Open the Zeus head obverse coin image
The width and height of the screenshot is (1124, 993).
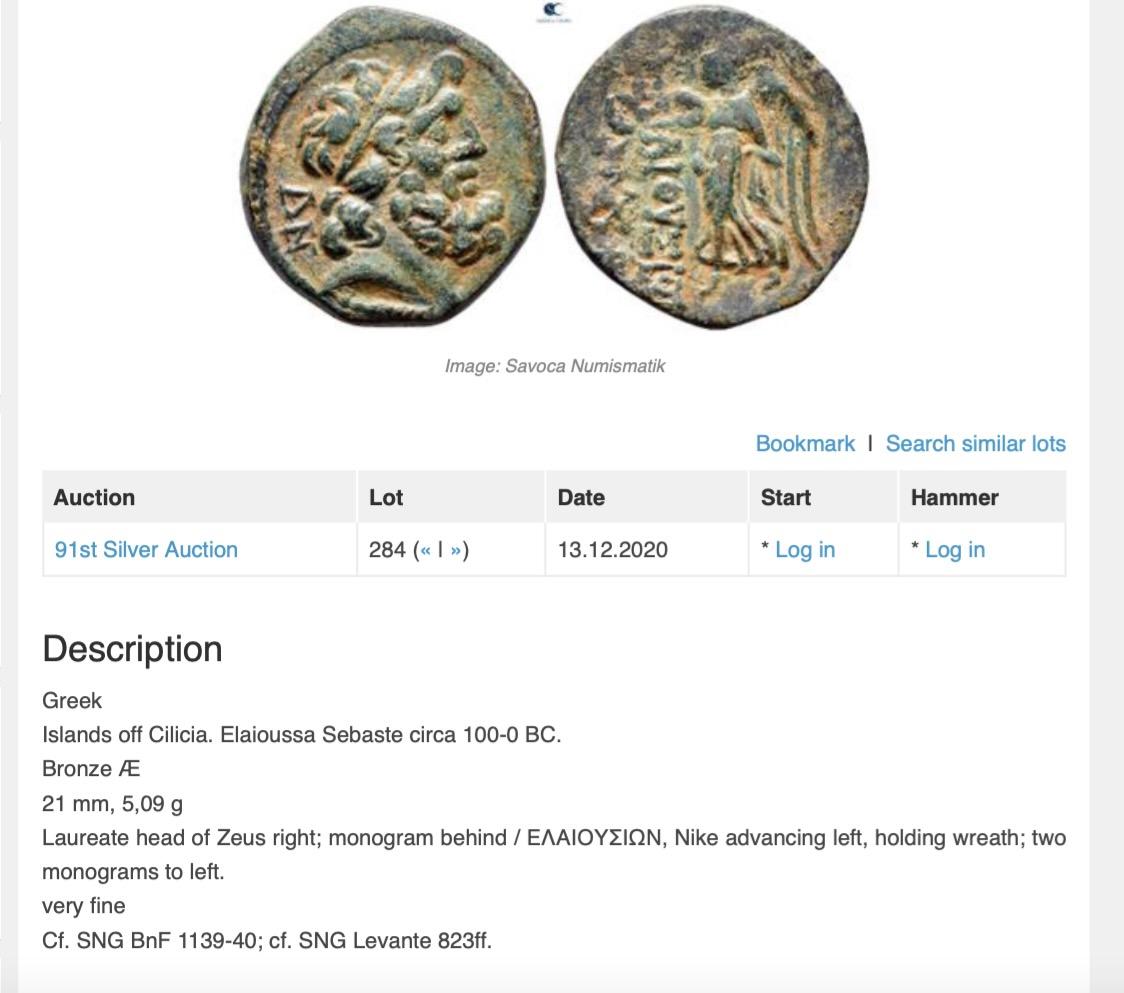(x=391, y=168)
